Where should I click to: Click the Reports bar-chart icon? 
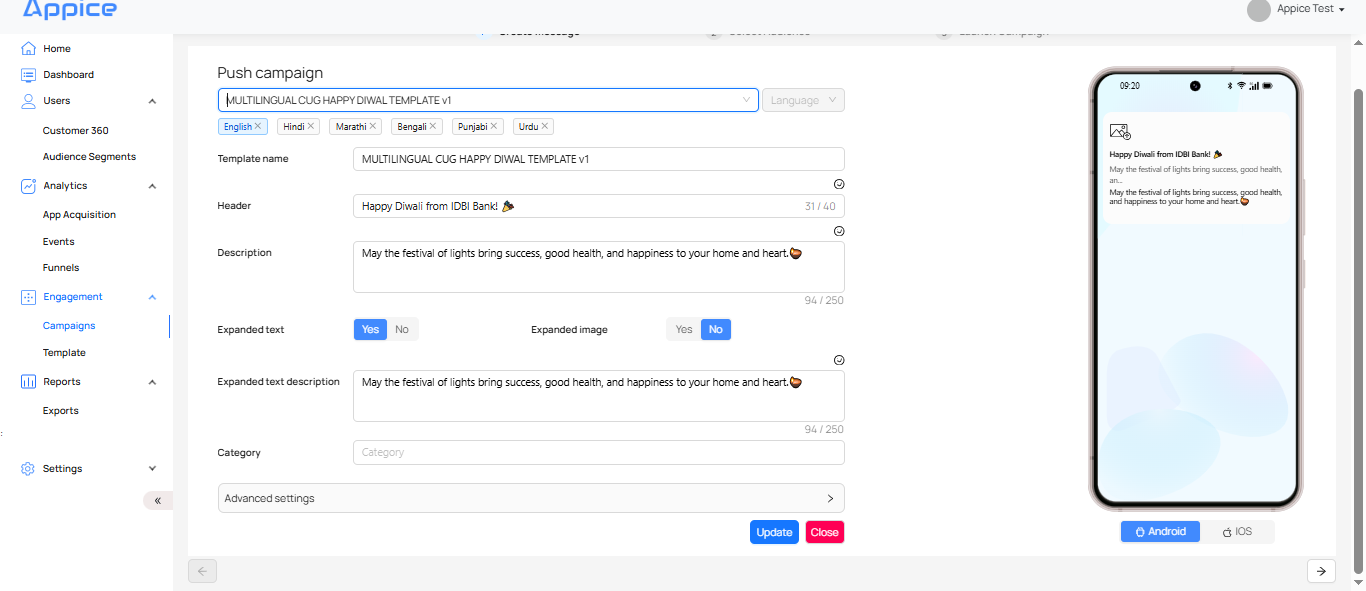click(x=28, y=381)
